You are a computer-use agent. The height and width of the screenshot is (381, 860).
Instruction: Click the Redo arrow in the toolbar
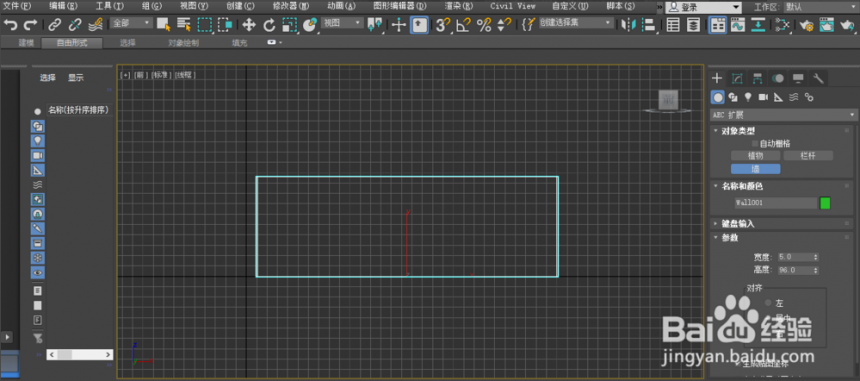[31, 25]
